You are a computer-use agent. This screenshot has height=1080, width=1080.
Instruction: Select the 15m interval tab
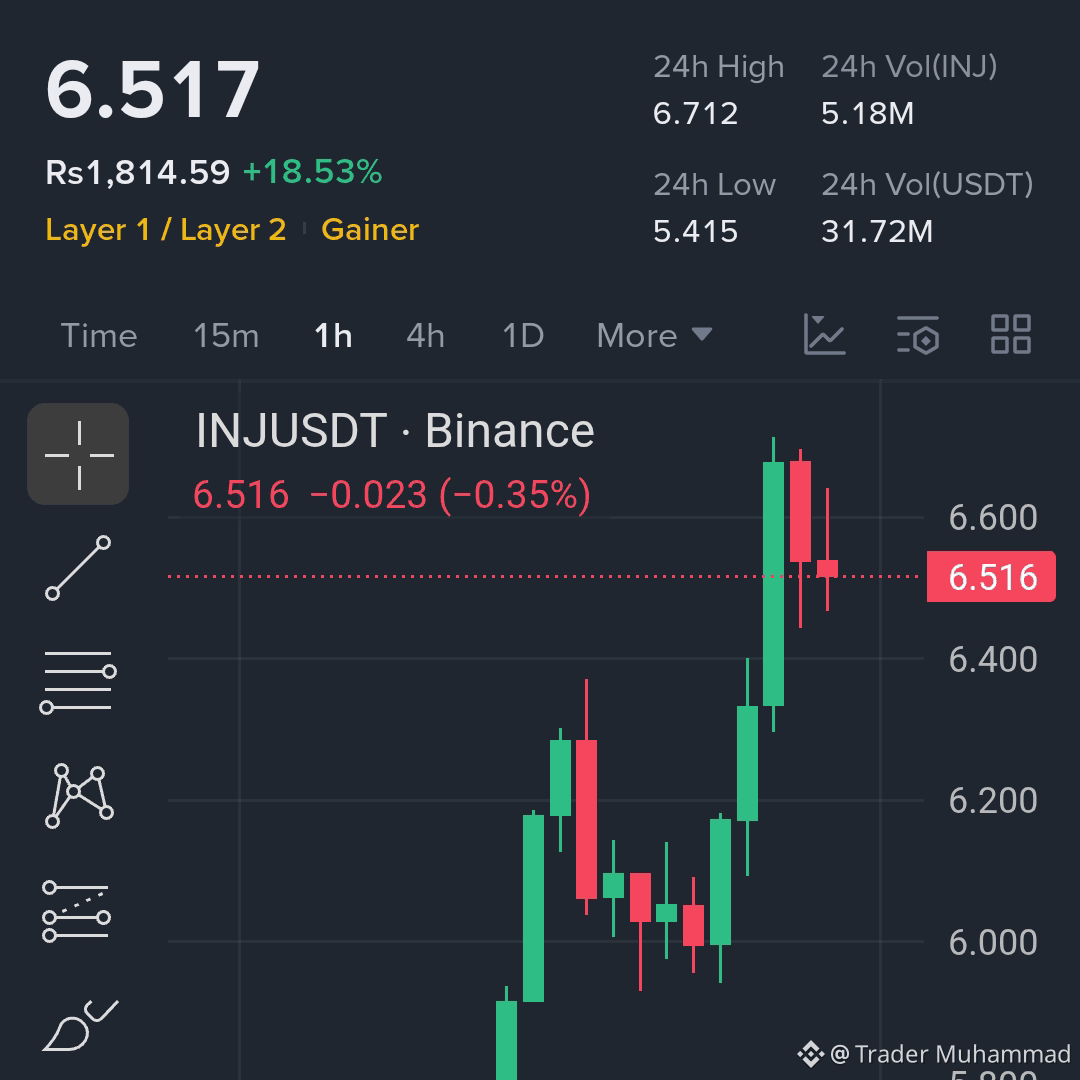click(x=226, y=336)
